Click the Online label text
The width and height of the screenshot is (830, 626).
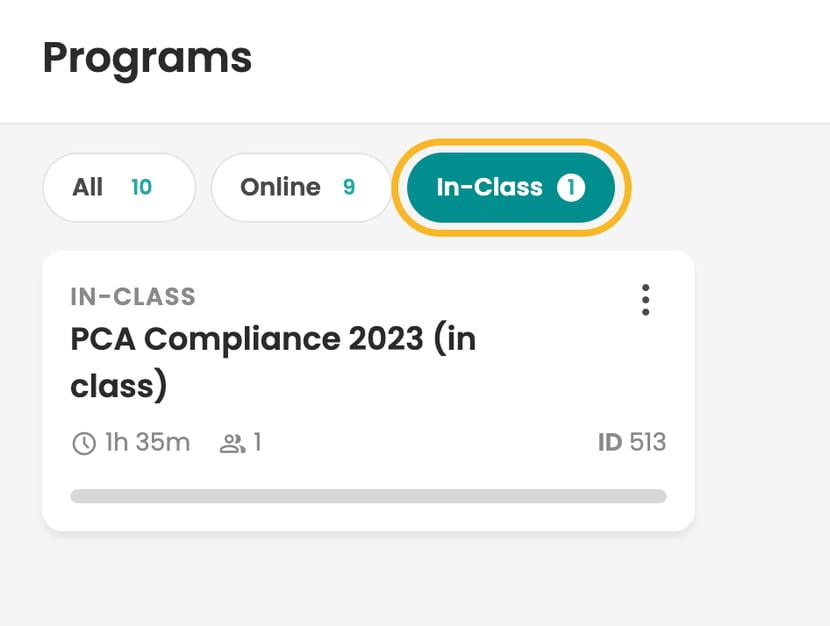click(281, 187)
